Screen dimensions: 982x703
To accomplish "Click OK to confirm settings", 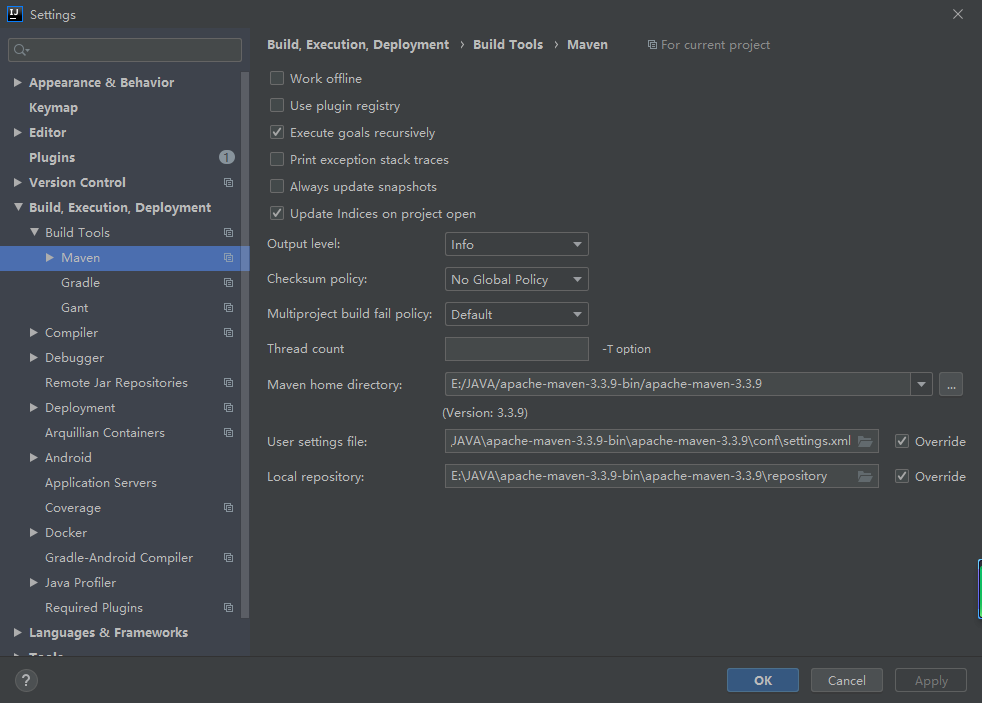I will [x=763, y=680].
